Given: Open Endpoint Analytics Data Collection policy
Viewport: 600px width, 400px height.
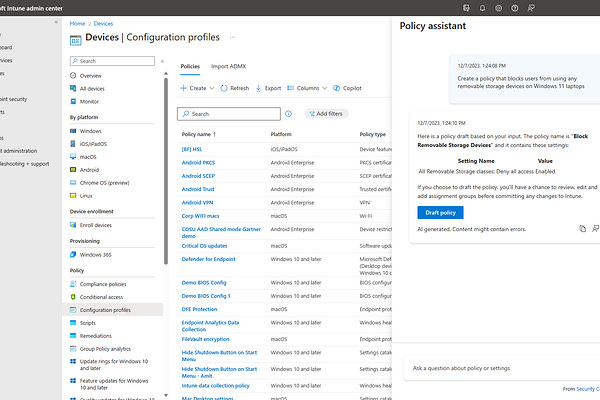Looking at the screenshot, I should tap(210, 326).
